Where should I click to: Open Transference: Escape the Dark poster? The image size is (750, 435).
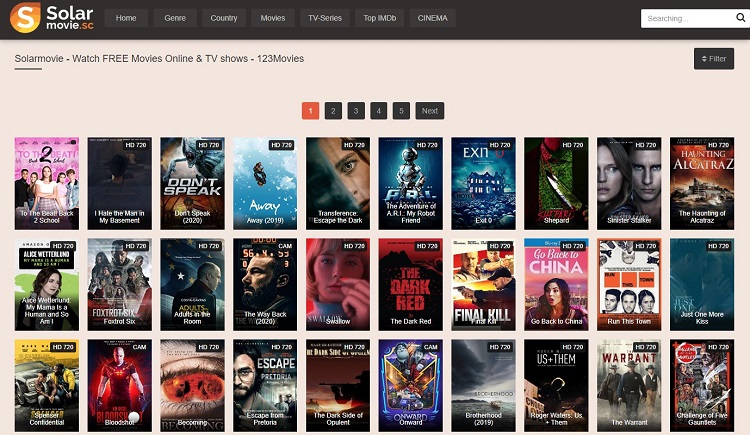pyautogui.click(x=338, y=183)
